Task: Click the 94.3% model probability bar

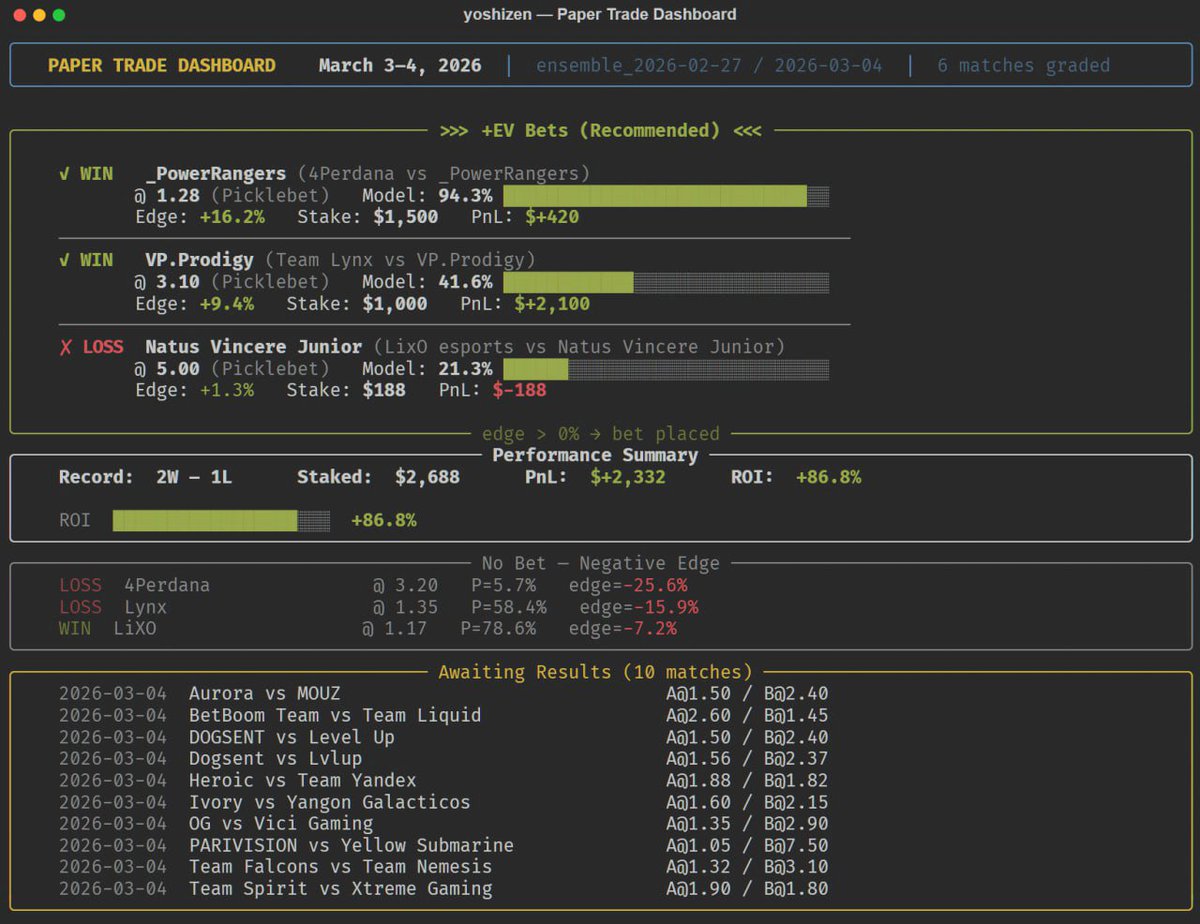Action: click(x=666, y=196)
